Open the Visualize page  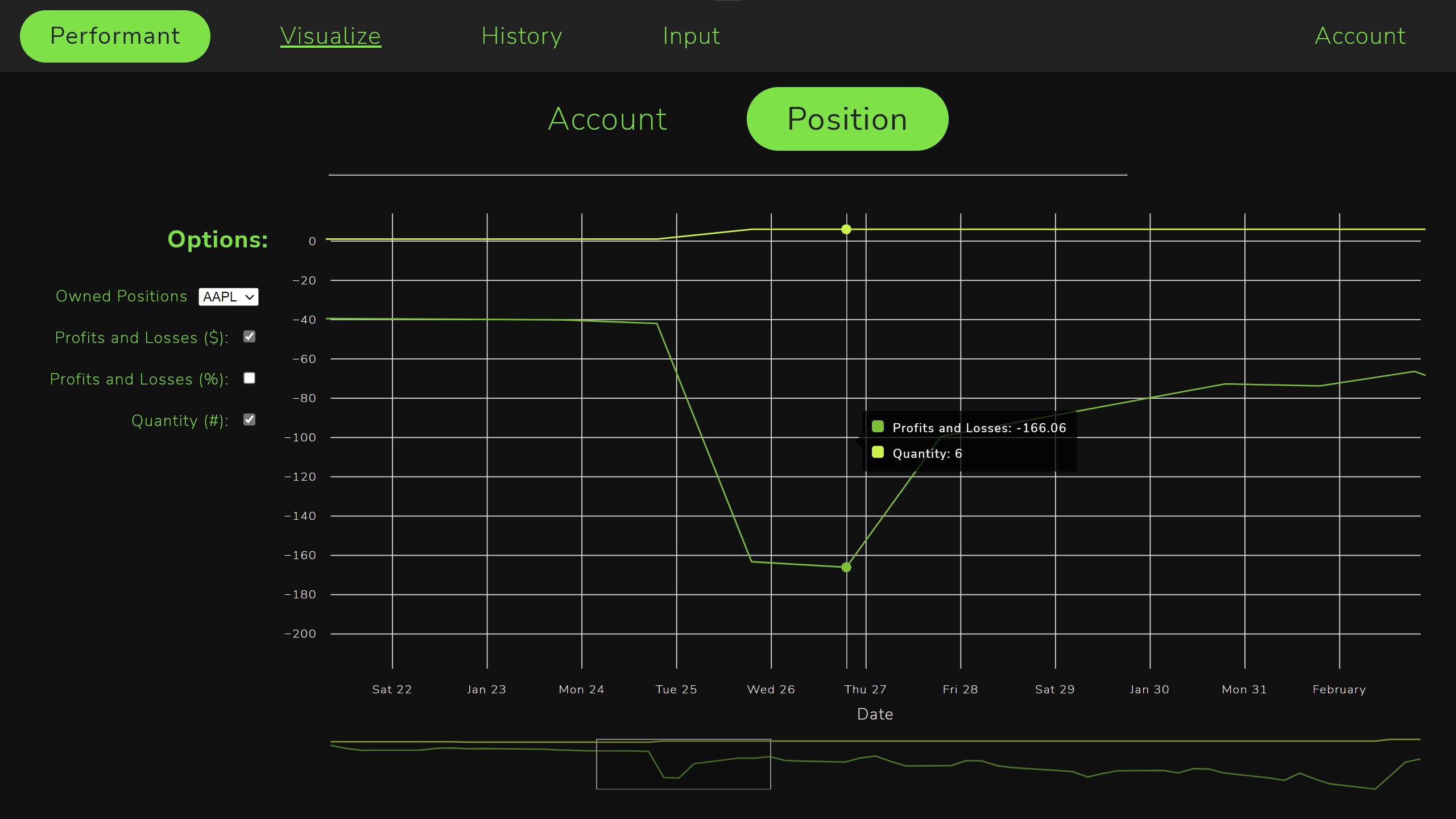pyautogui.click(x=330, y=36)
